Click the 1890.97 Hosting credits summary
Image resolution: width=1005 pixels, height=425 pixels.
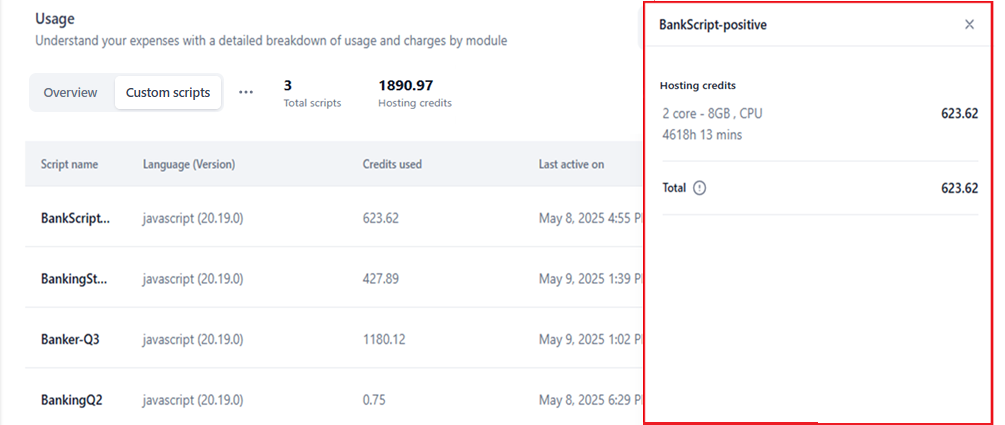click(x=414, y=86)
